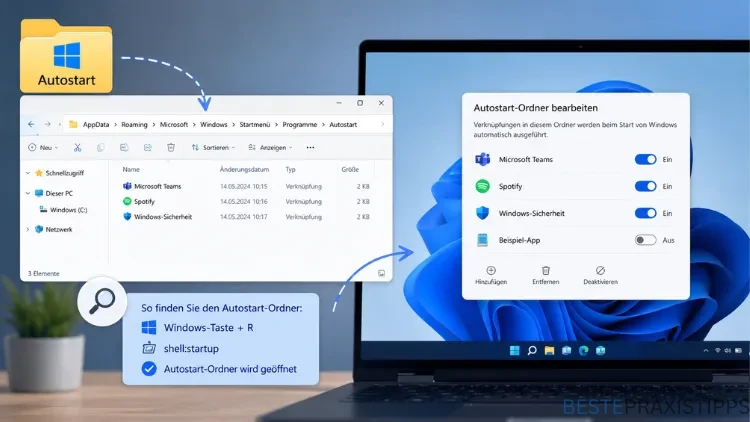Click the Beispiel-App icon in the dialog

[x=483, y=240]
